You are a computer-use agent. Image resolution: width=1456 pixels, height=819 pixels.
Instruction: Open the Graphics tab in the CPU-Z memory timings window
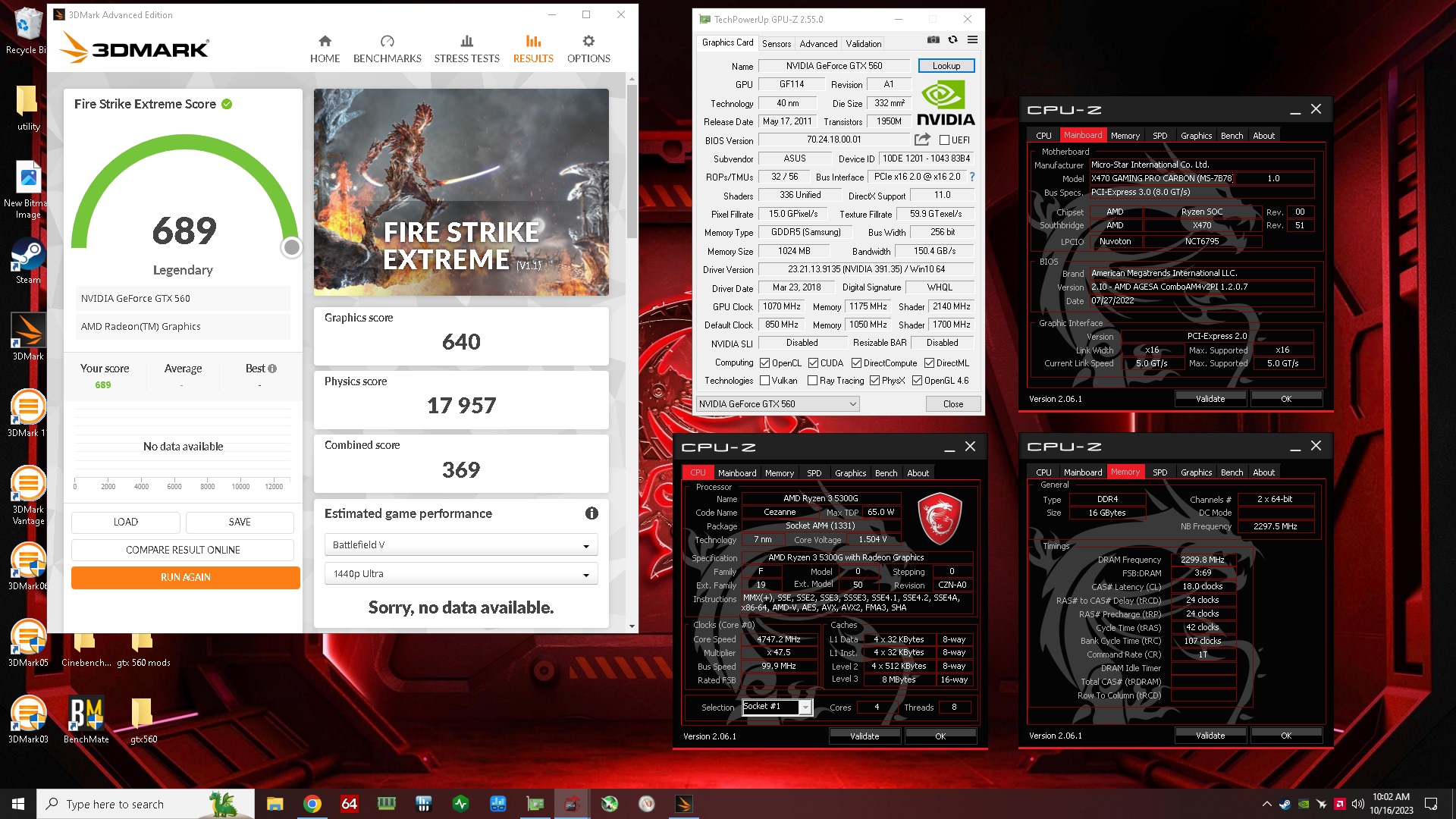[1196, 472]
